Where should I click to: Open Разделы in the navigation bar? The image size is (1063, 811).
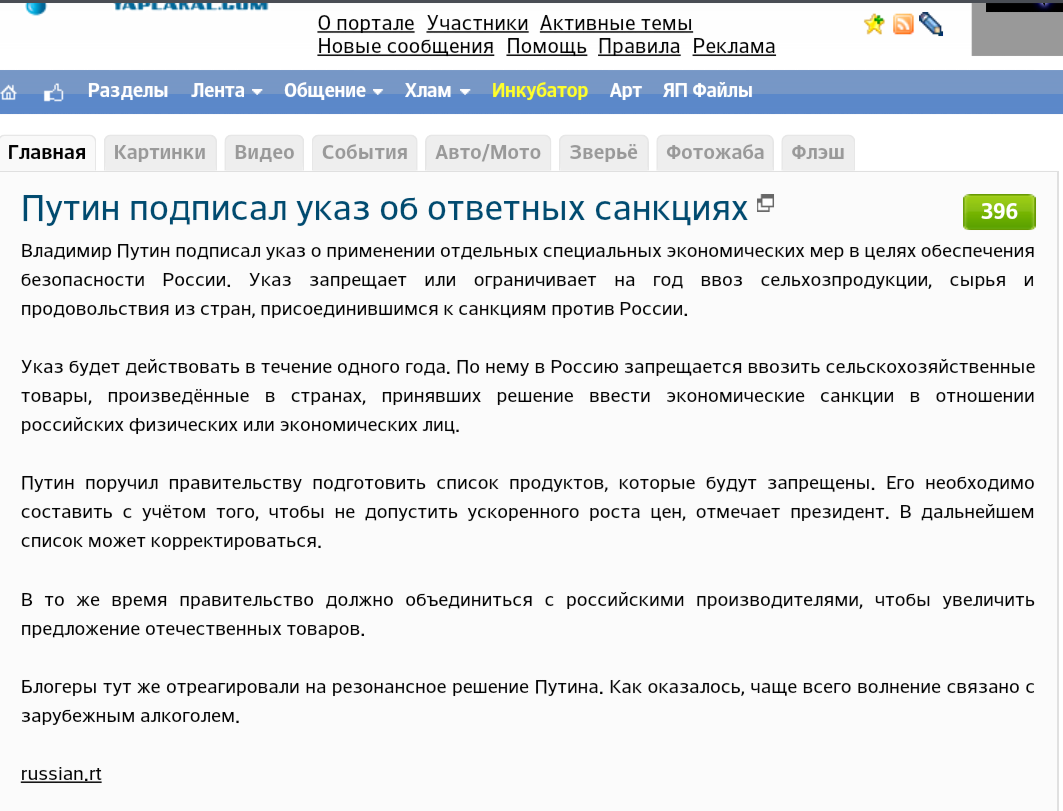pyautogui.click(x=127, y=91)
